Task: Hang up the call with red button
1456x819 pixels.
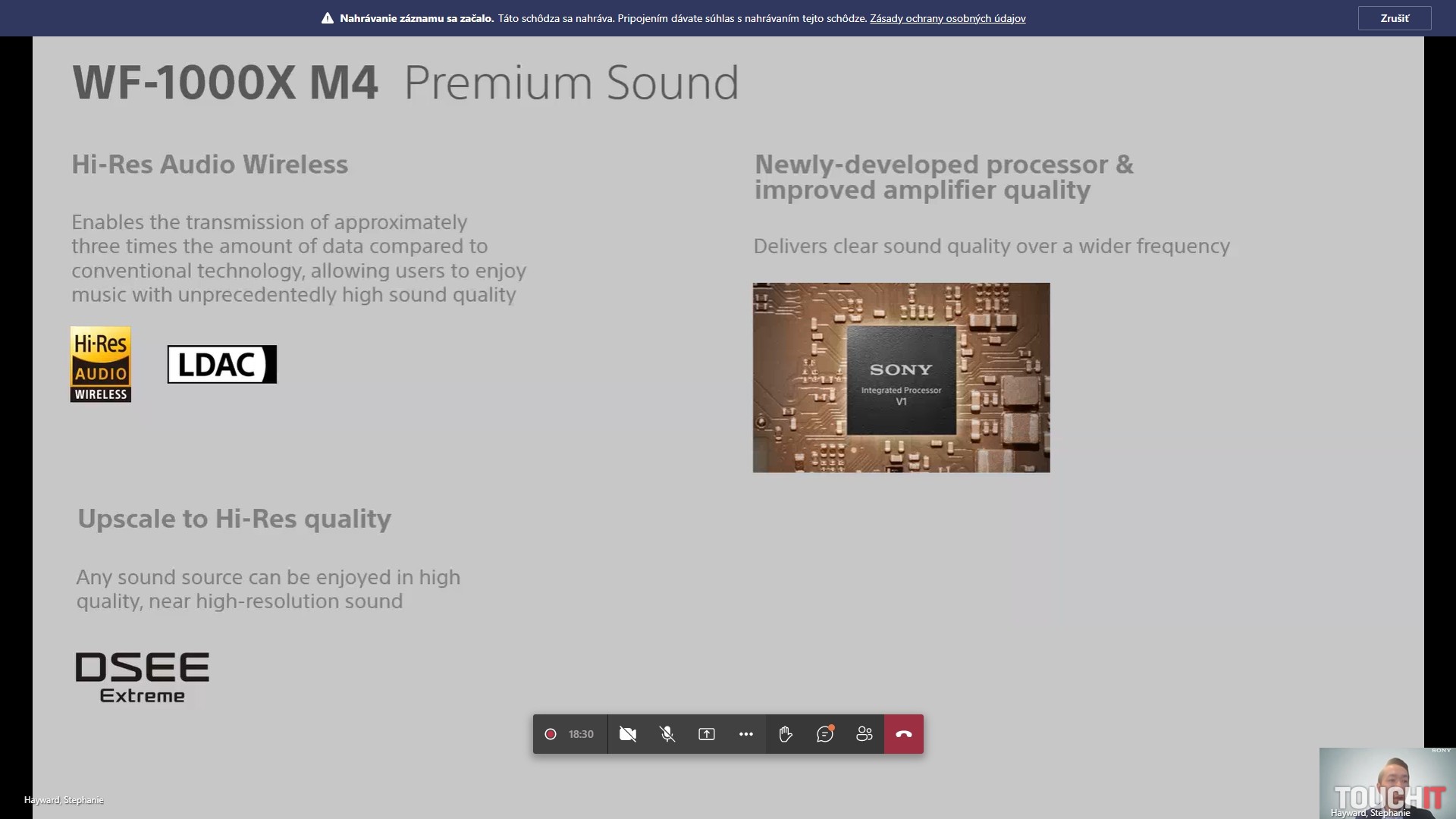Action: coord(904,734)
